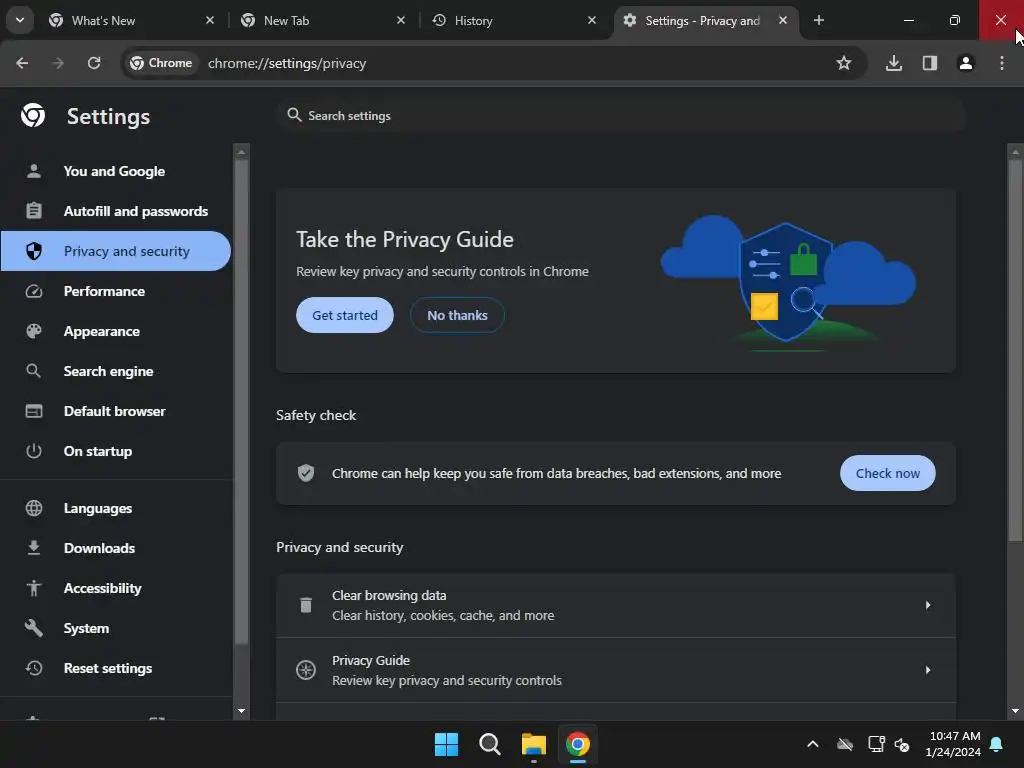Click the display/network tray icon

click(x=876, y=744)
